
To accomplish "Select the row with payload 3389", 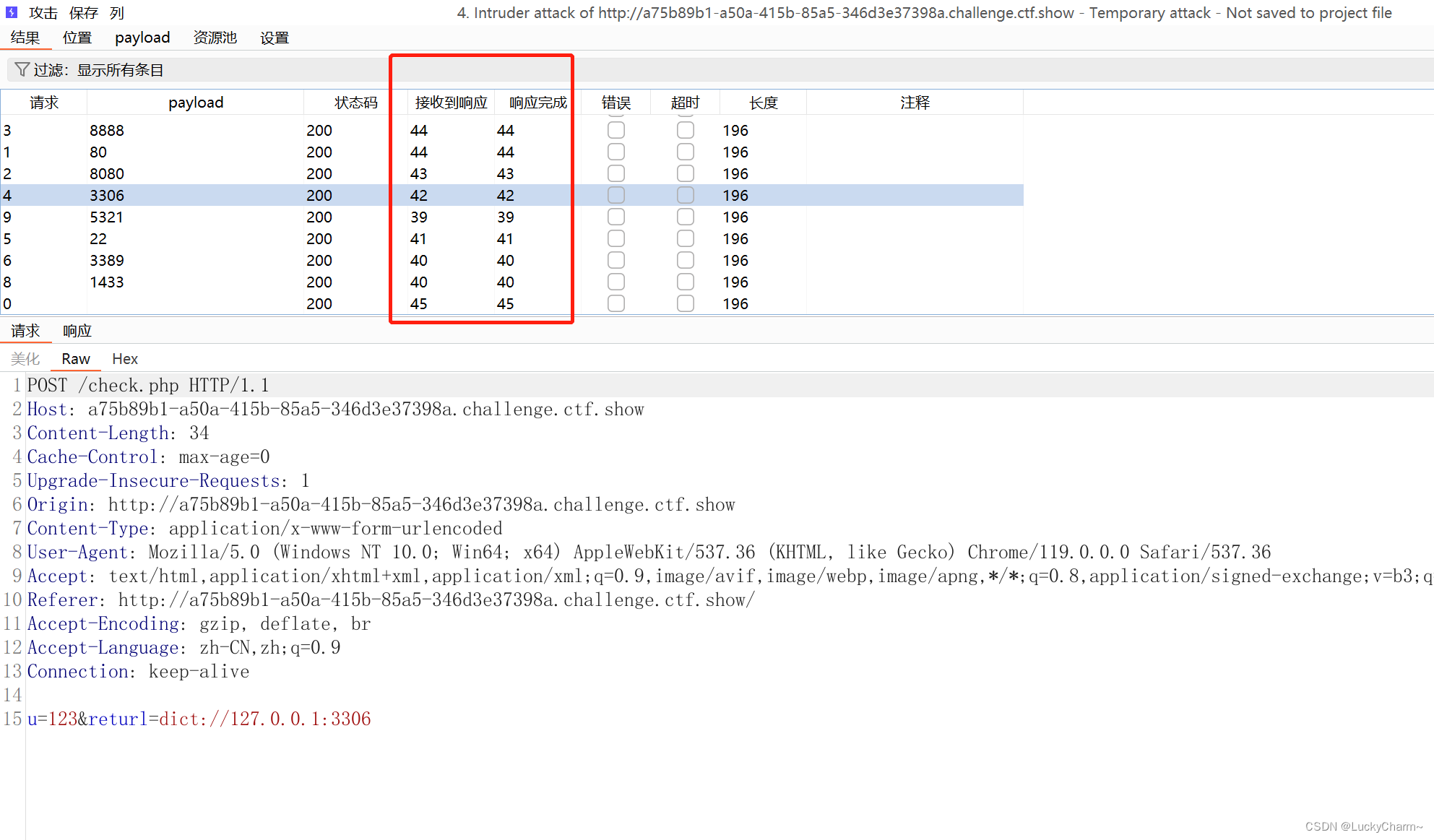I will coord(511,260).
